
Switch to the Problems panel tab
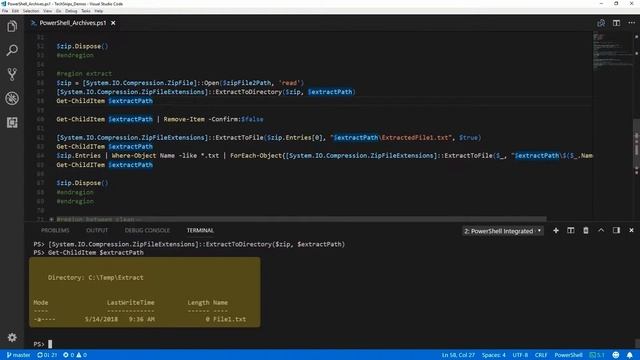[x=55, y=231]
